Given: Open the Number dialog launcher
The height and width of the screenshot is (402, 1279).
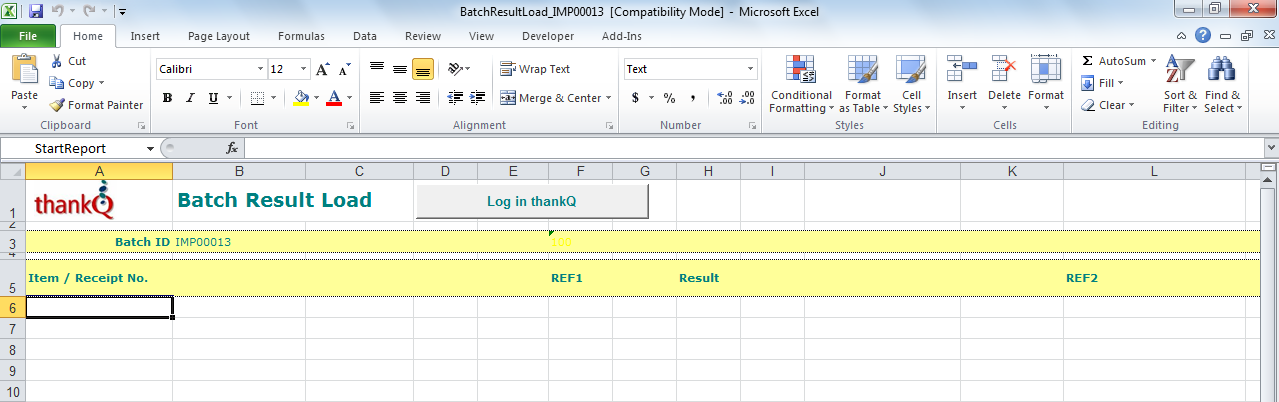Looking at the screenshot, I should [752, 126].
